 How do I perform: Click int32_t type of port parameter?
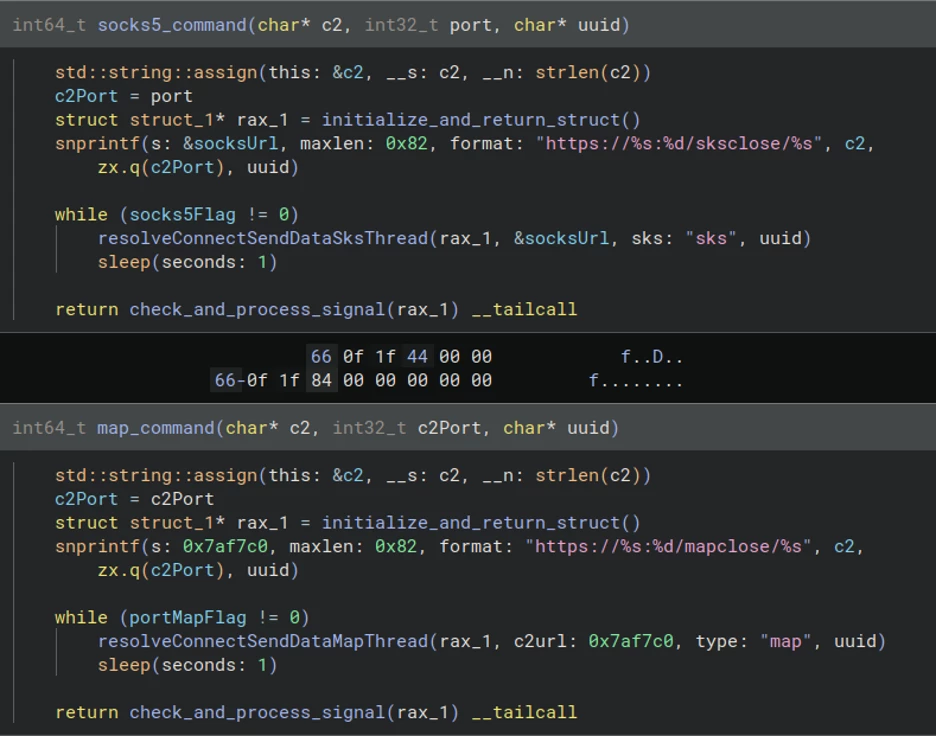coord(401,25)
